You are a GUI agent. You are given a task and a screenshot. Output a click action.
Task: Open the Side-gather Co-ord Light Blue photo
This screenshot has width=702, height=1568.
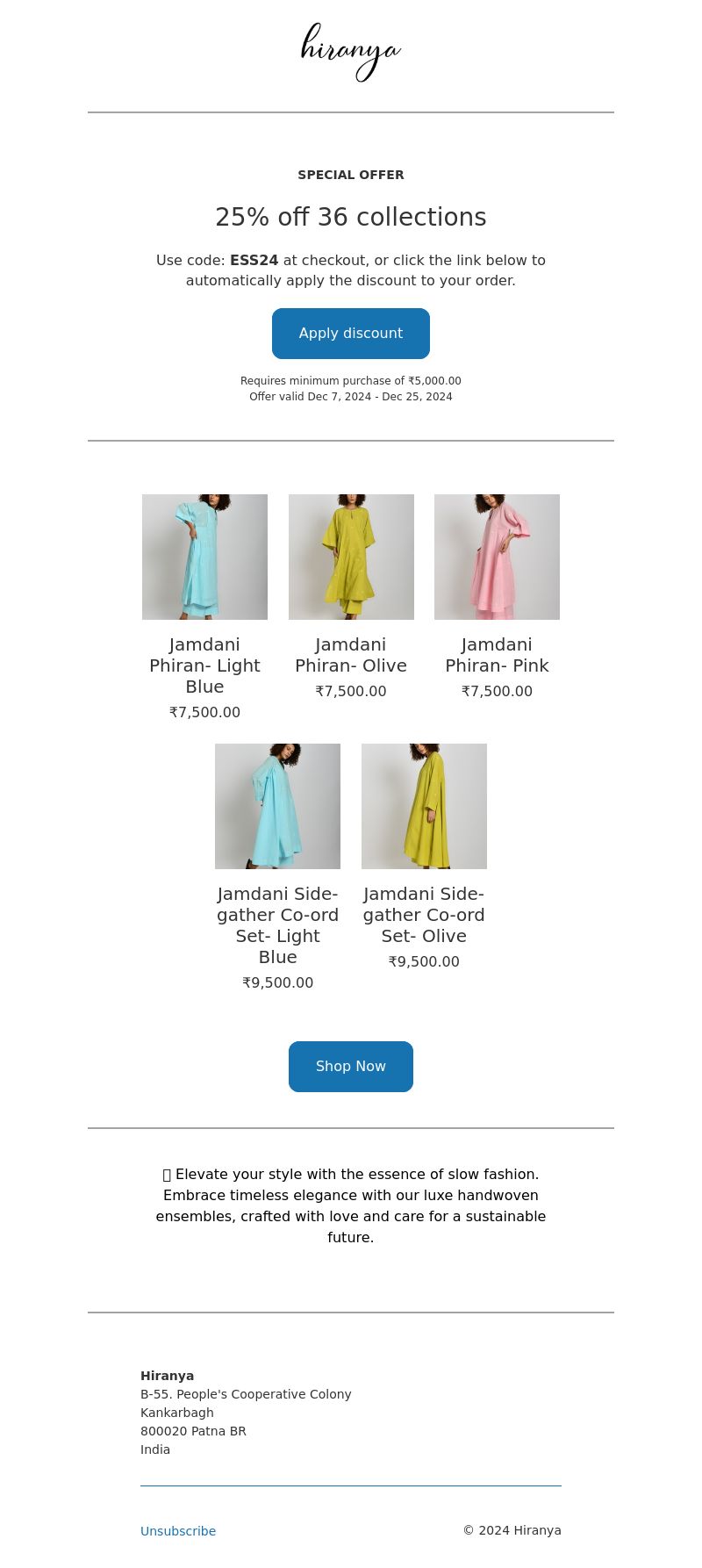(x=277, y=806)
